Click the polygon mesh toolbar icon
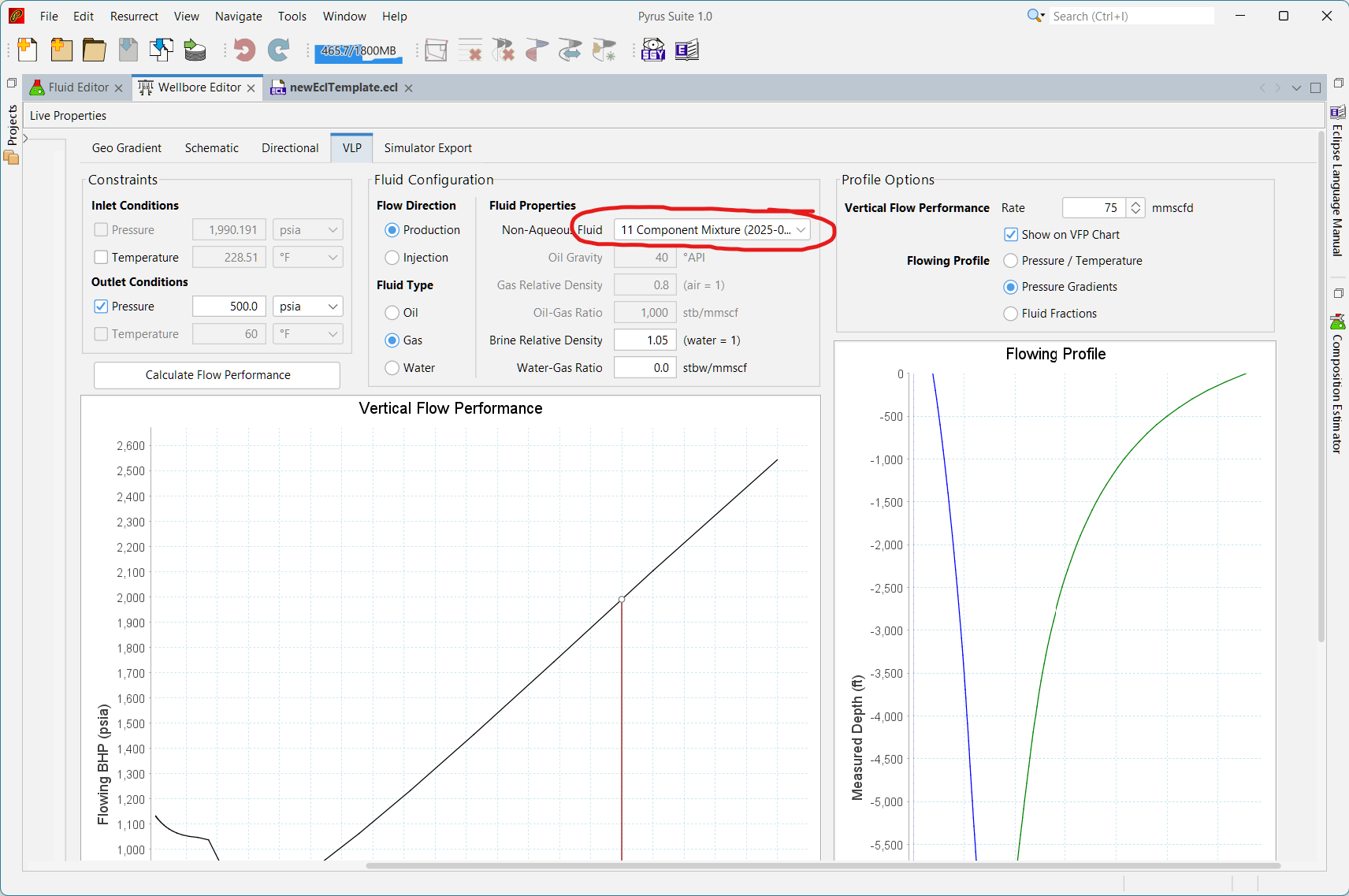The width and height of the screenshot is (1349, 896). pos(436,50)
